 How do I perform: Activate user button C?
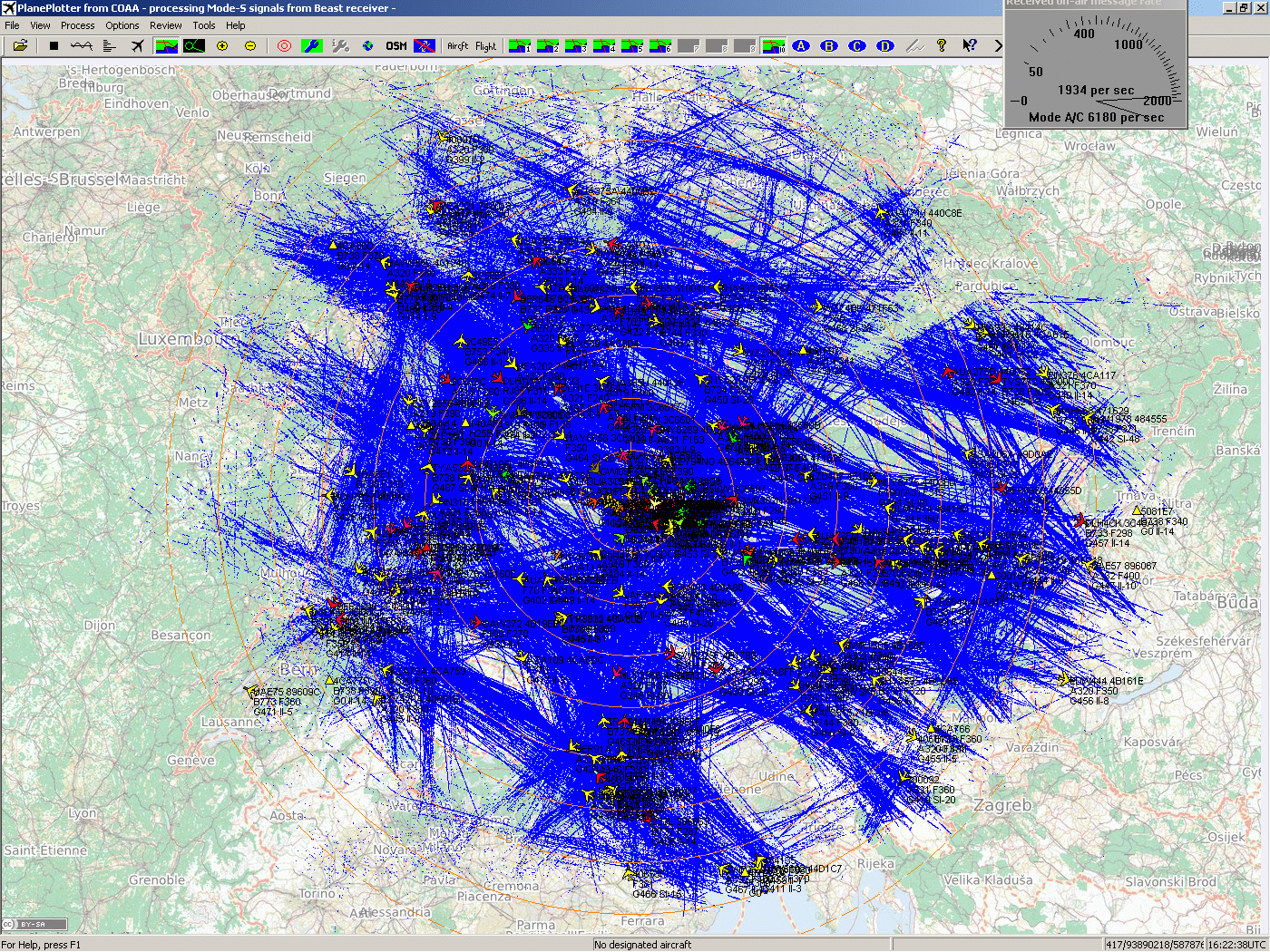[857, 45]
